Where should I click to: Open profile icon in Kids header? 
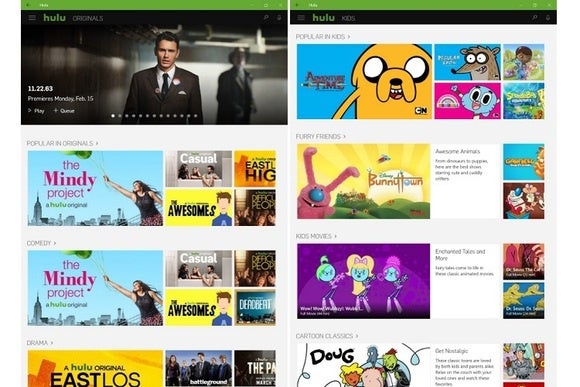coord(548,17)
